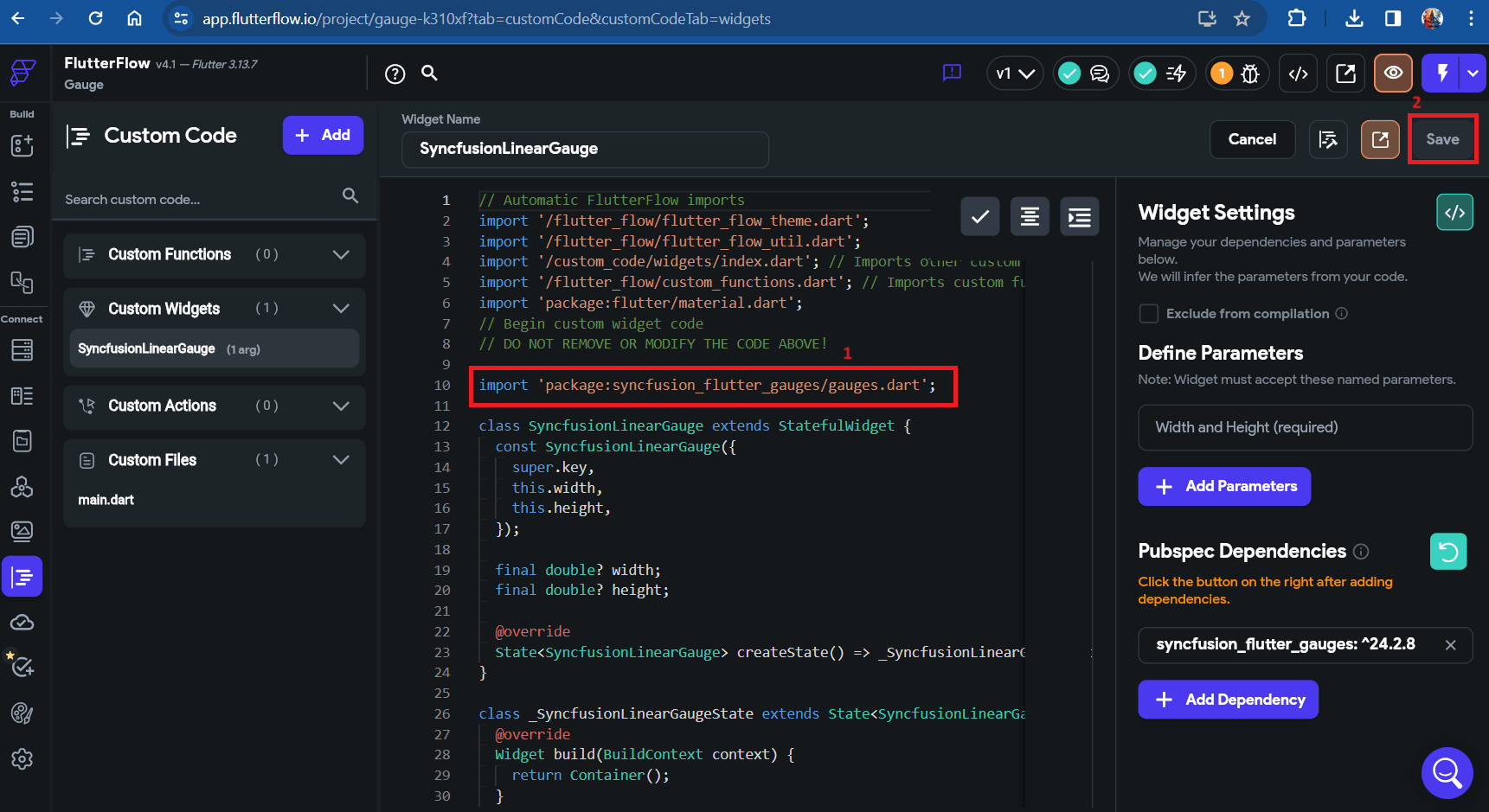Click the syncfusion_flutter_gauges dependency text
Screen dimensions: 1489x812
(1286, 644)
